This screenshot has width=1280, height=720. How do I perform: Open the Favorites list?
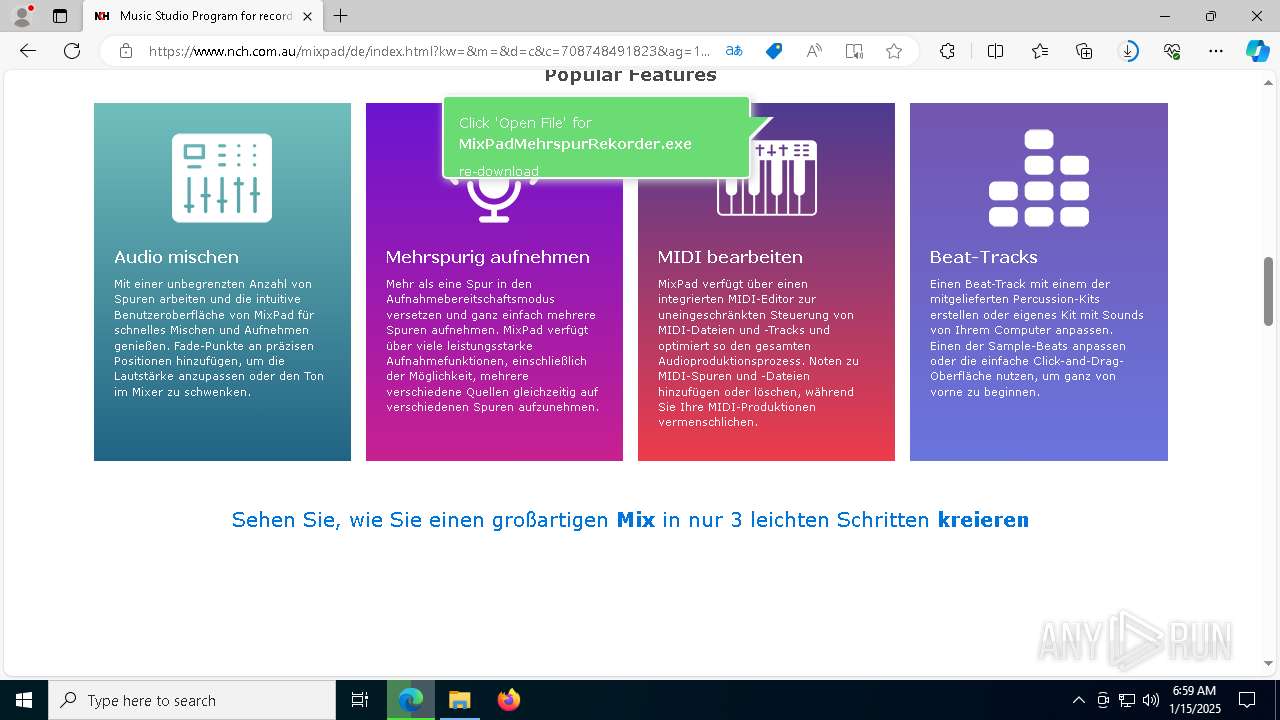point(1040,51)
